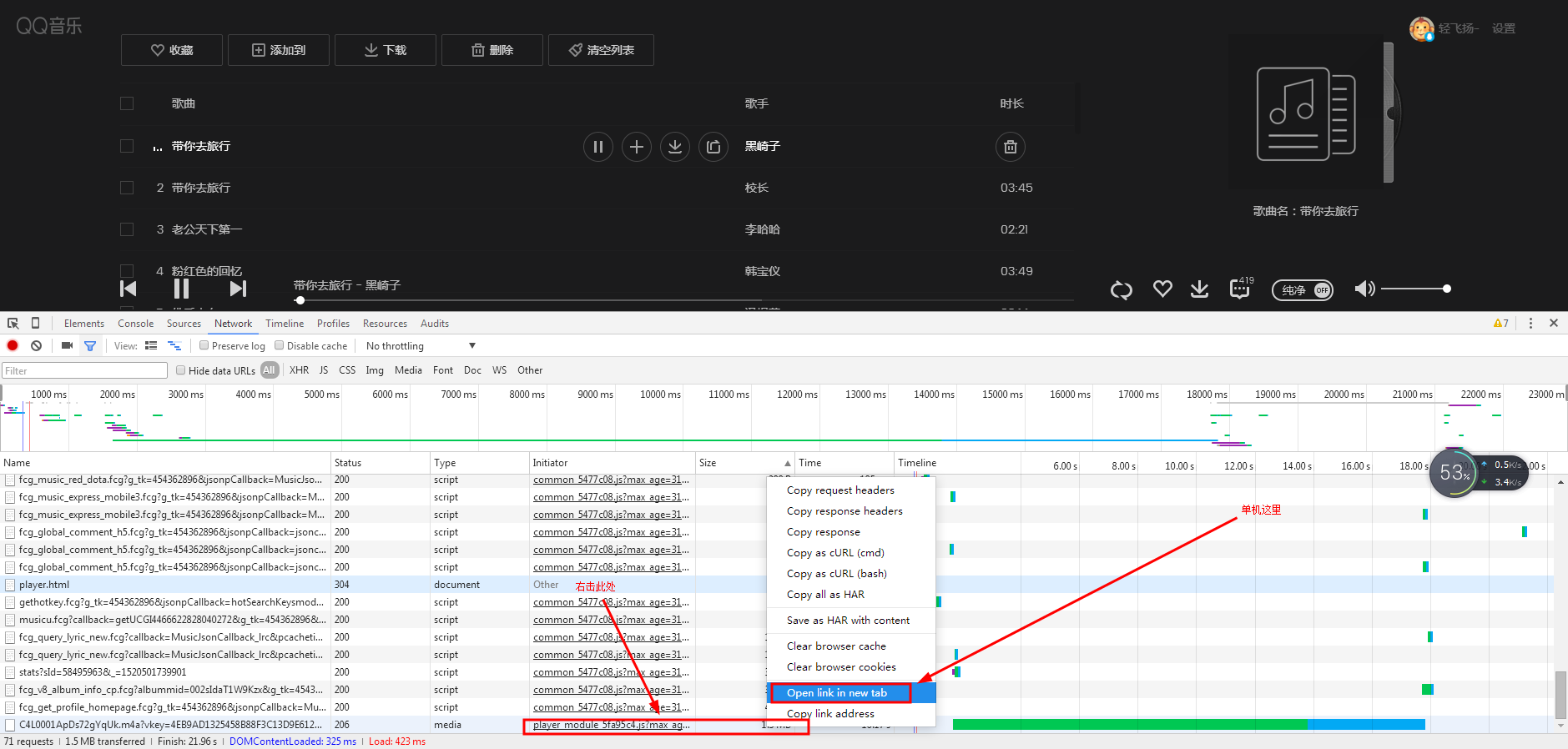Check the 粉红色的回忆 song checkbox

127,271
